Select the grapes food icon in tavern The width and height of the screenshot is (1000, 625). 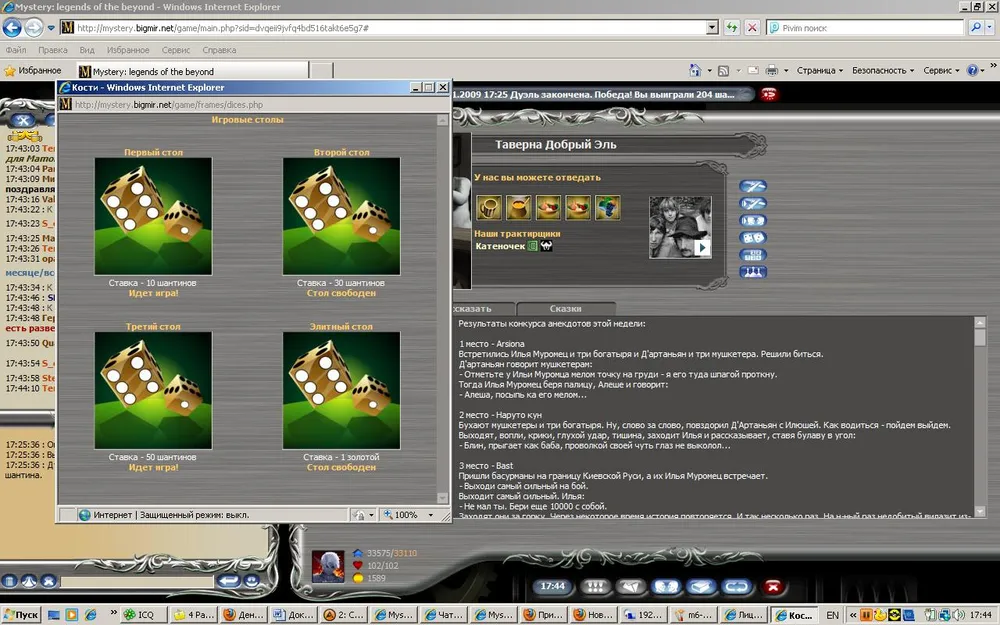point(607,207)
